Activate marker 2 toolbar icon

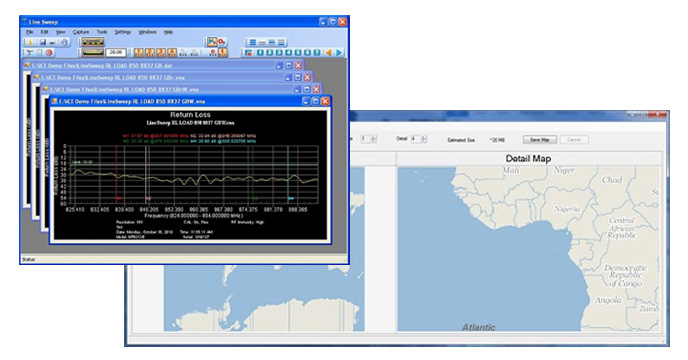[x=150, y=52]
